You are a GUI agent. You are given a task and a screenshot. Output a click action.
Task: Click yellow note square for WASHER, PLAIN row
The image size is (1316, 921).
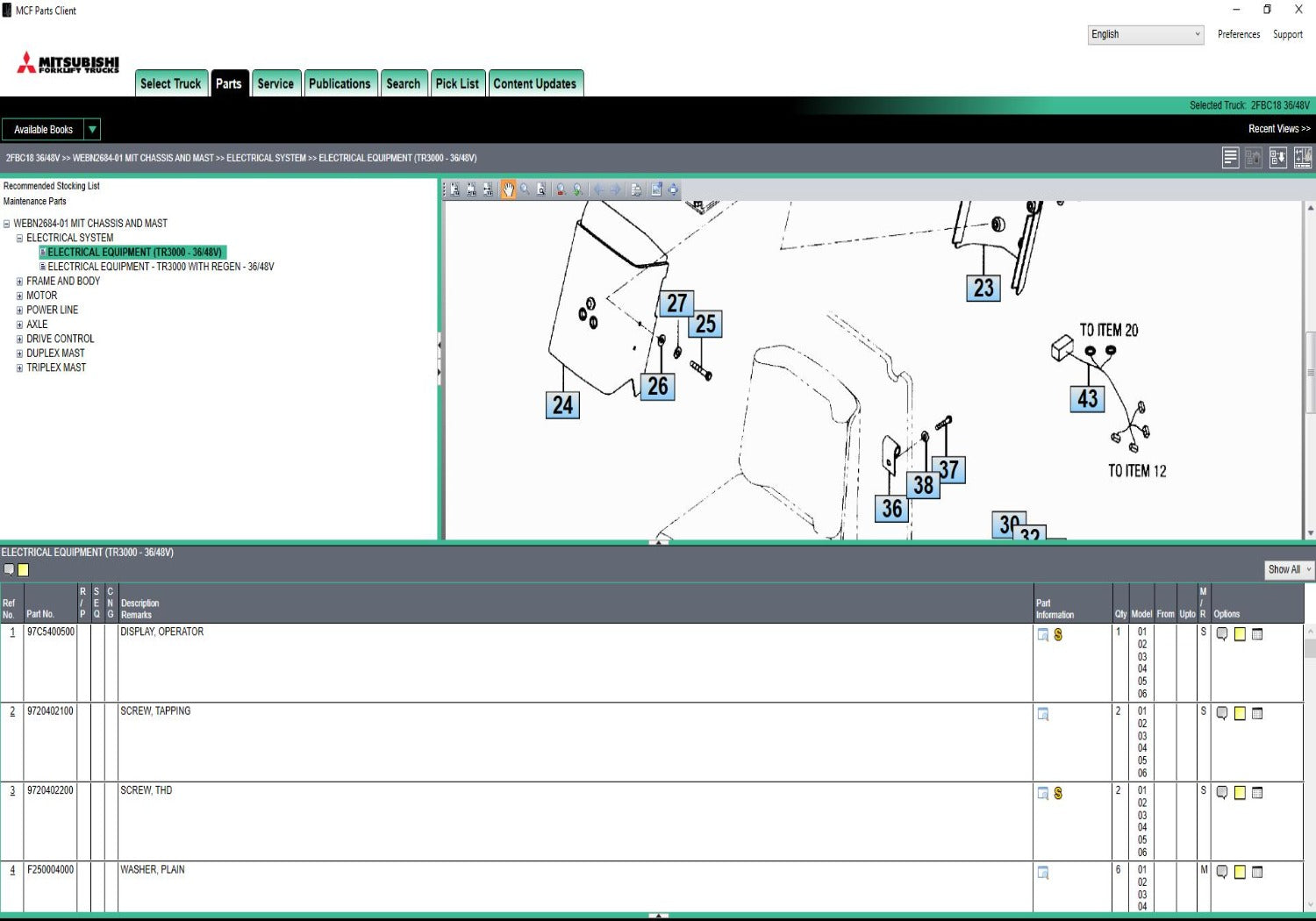[x=1240, y=872]
